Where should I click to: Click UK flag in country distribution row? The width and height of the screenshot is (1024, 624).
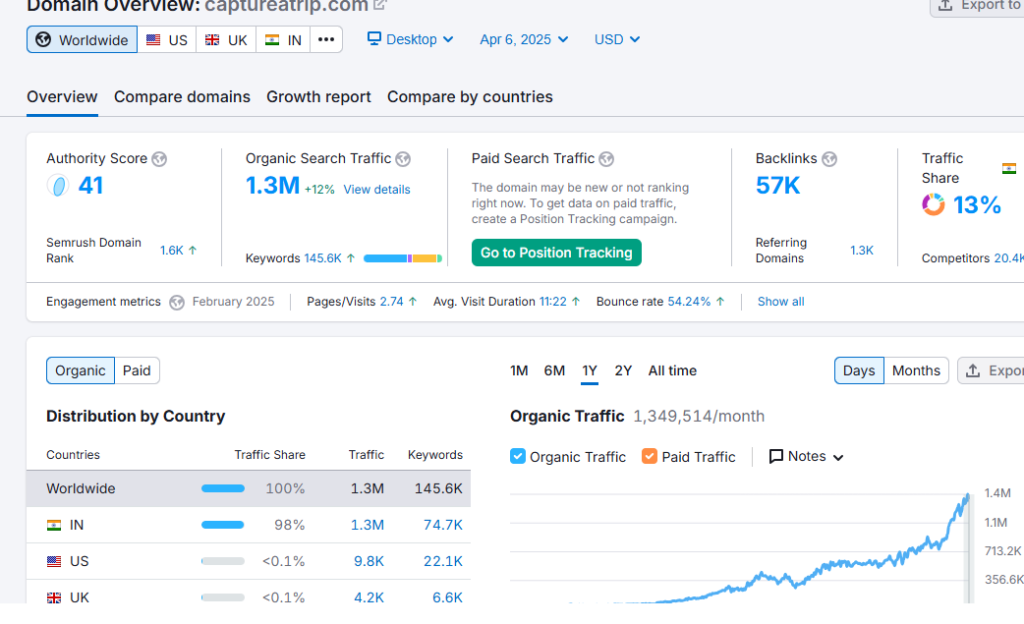[54, 598]
